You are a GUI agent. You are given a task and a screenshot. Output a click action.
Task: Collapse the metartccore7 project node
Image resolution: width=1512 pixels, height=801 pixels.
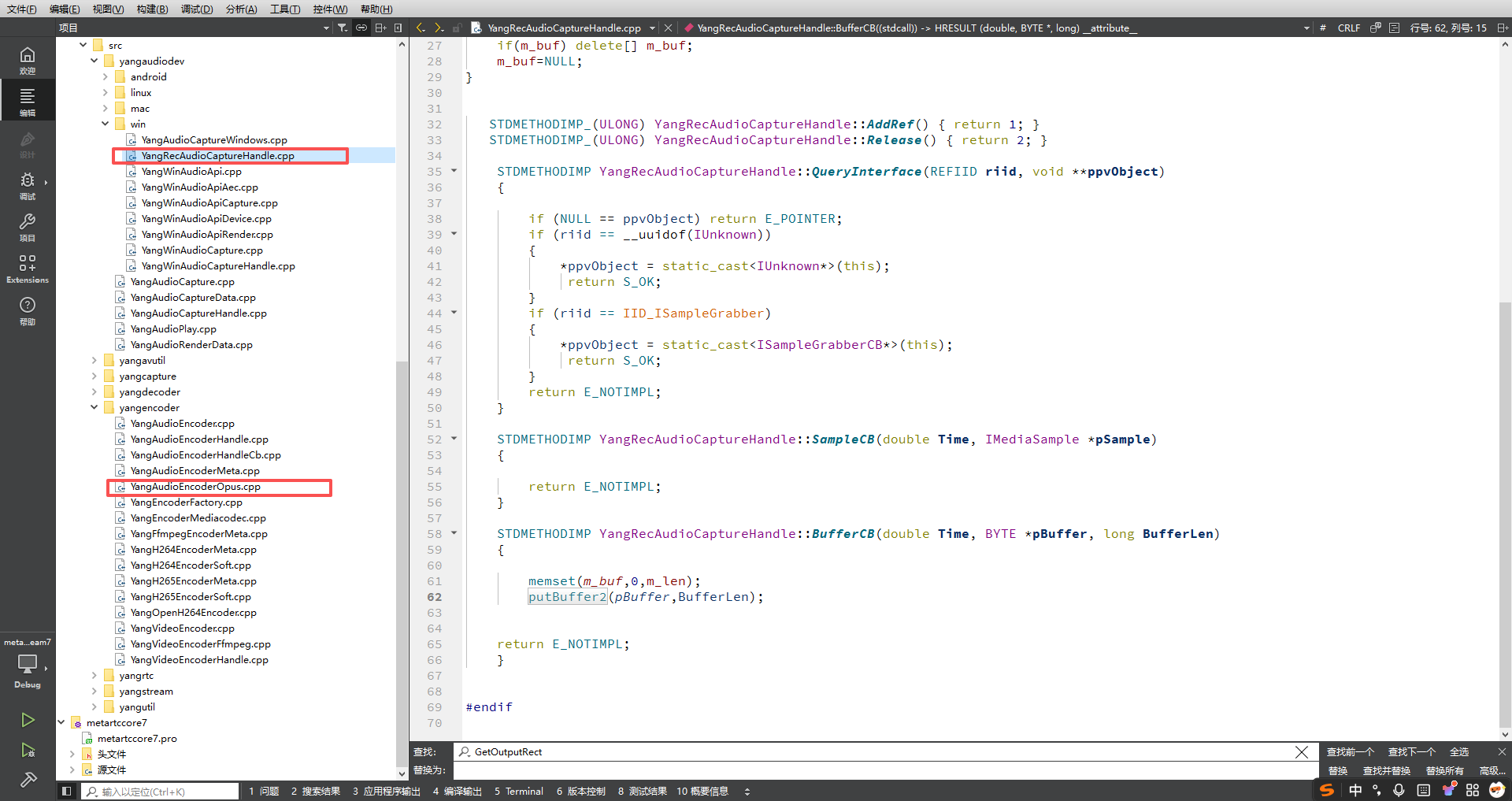(x=61, y=722)
